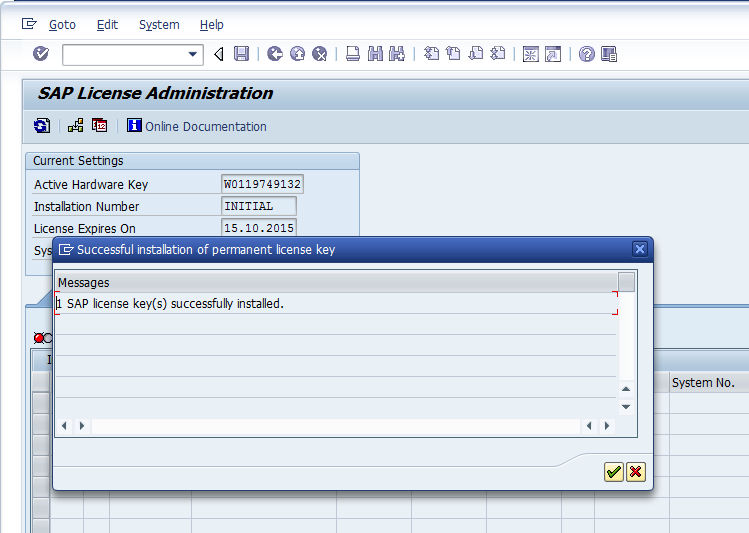The height and width of the screenshot is (533, 749).
Task: Open Online Documentation
Action: 197,126
